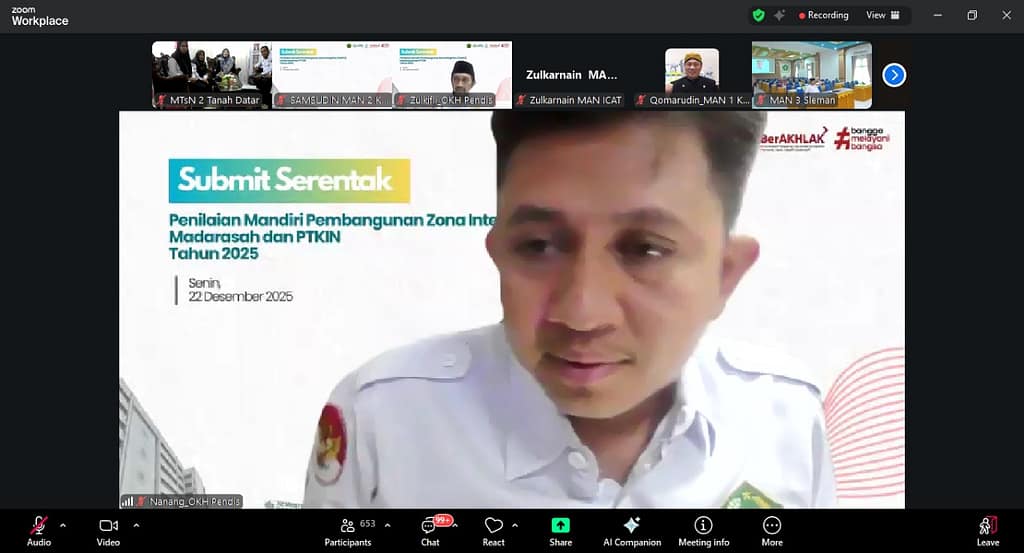Expand the audio settings arrow
This screenshot has width=1024, height=553.
[63, 525]
